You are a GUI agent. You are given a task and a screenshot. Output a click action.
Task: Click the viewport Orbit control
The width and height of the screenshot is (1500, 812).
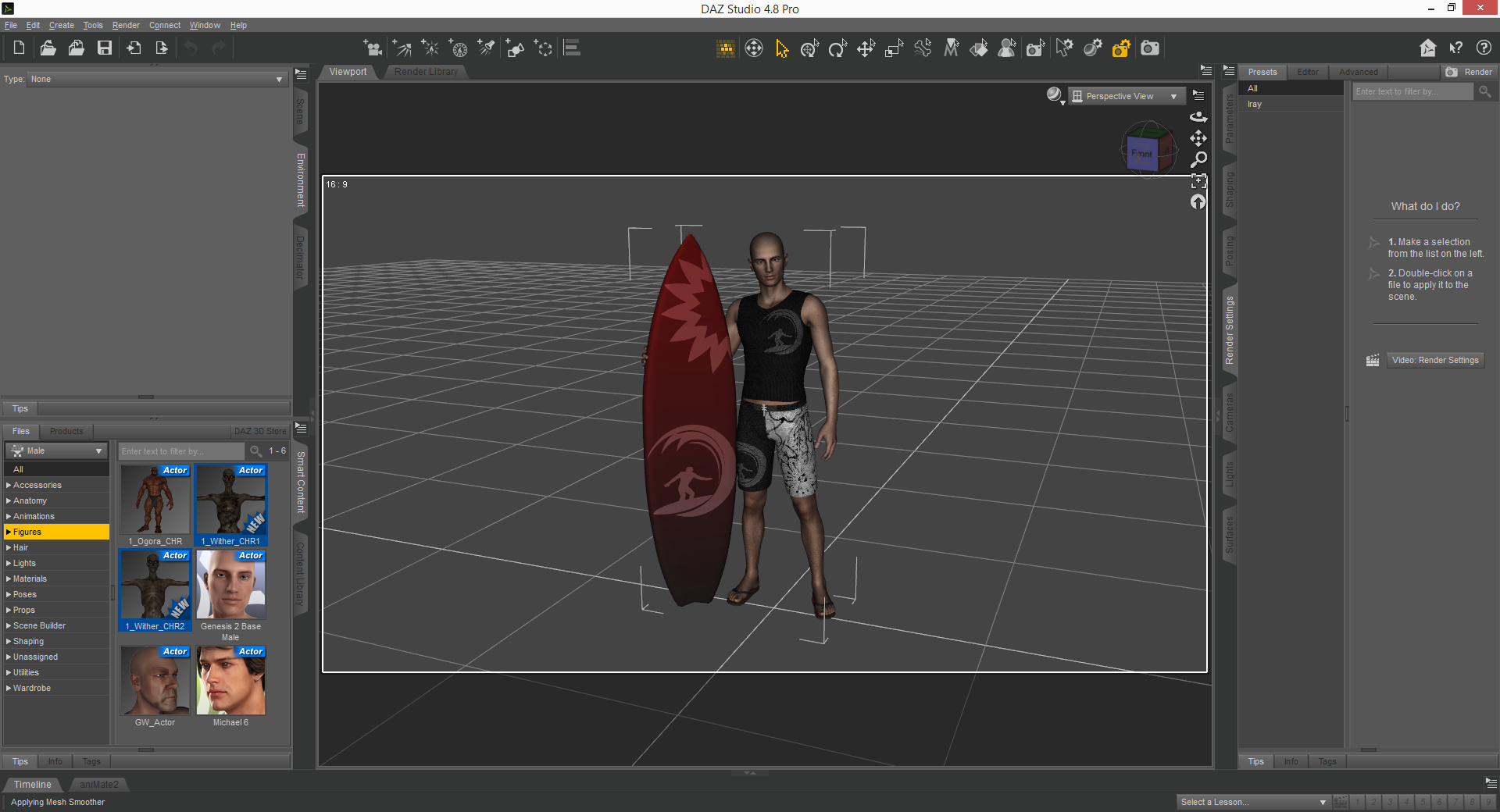[1198, 117]
